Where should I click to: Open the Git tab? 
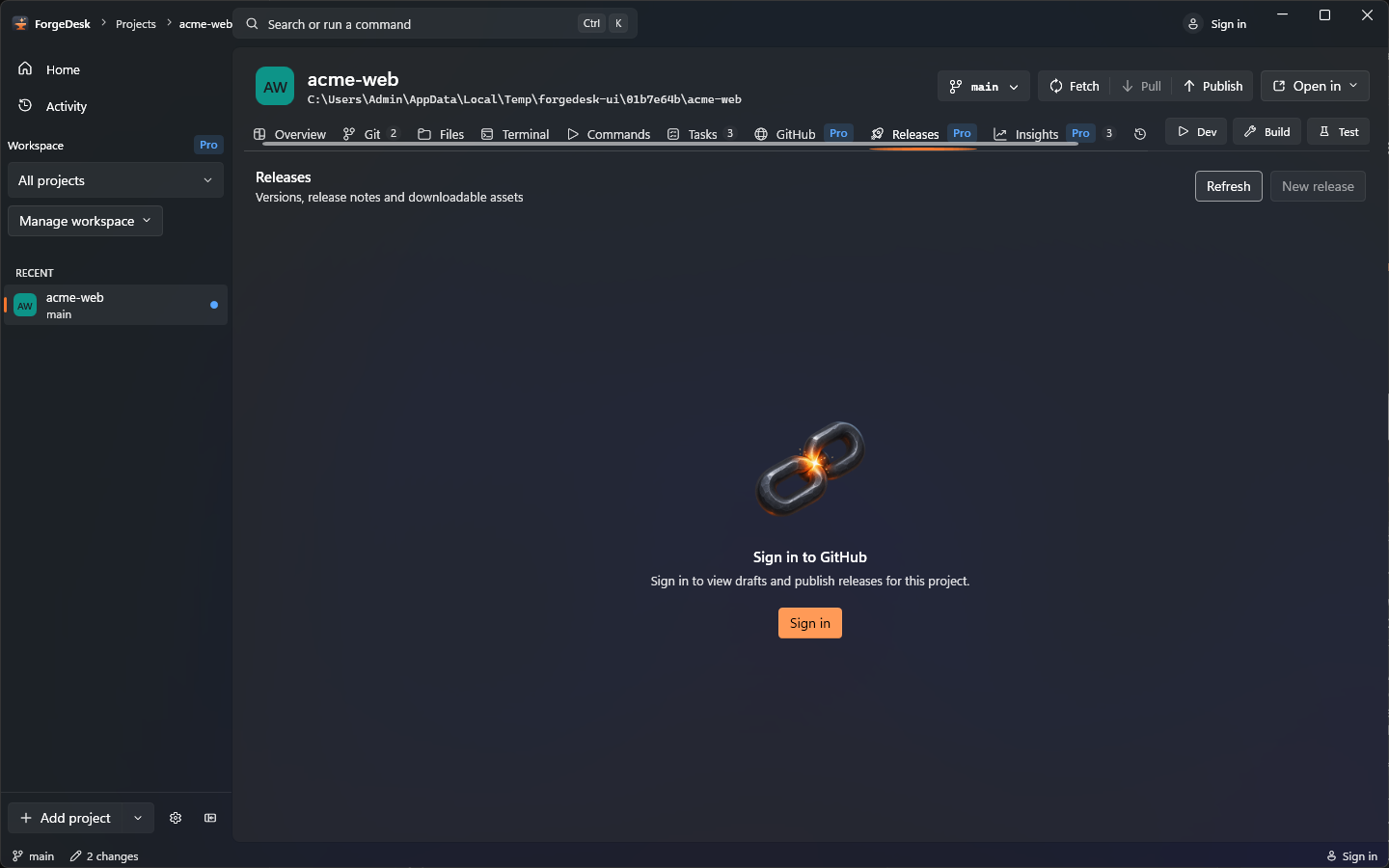pyautogui.click(x=369, y=134)
